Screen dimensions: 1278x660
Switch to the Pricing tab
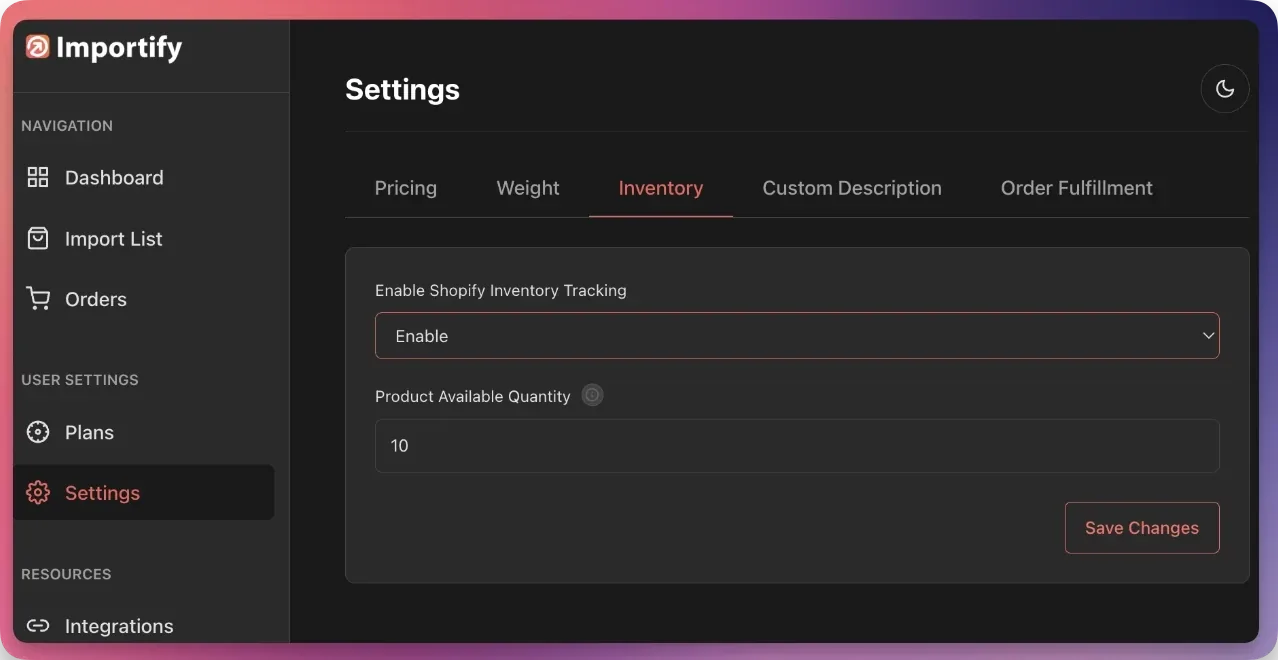point(406,188)
